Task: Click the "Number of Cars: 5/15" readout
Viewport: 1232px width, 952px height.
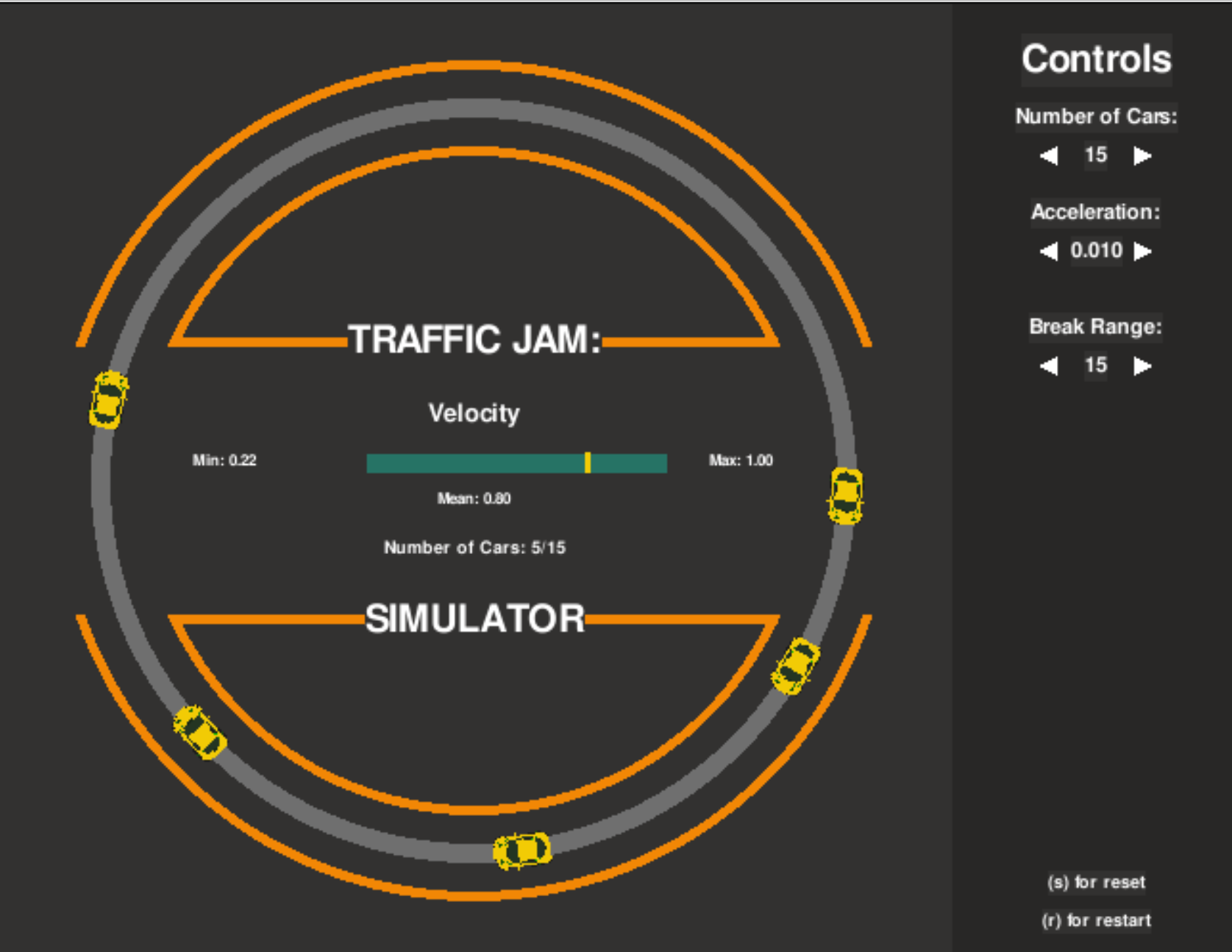Action: (x=474, y=547)
